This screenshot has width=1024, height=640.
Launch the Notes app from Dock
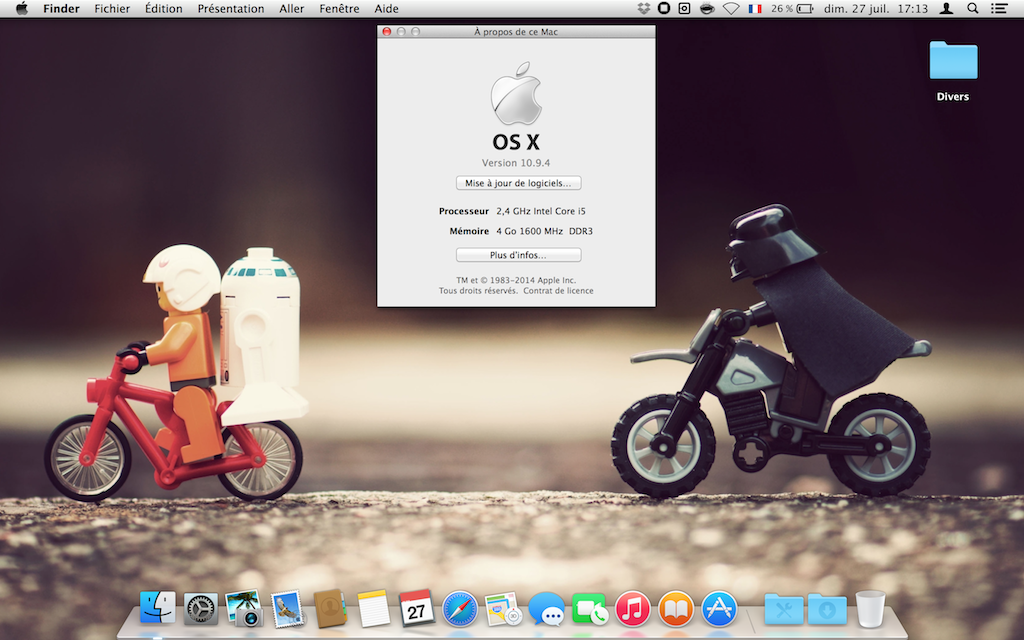[373, 609]
